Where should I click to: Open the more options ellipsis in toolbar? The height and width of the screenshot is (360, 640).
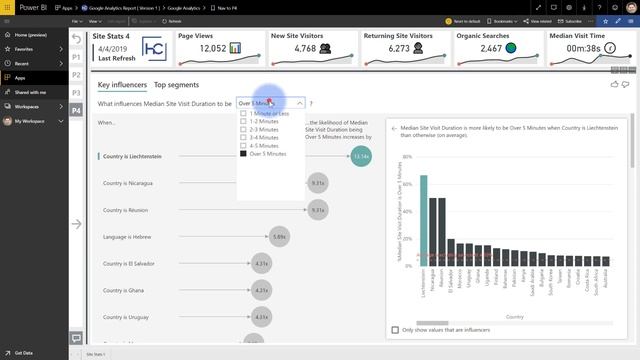590,21
